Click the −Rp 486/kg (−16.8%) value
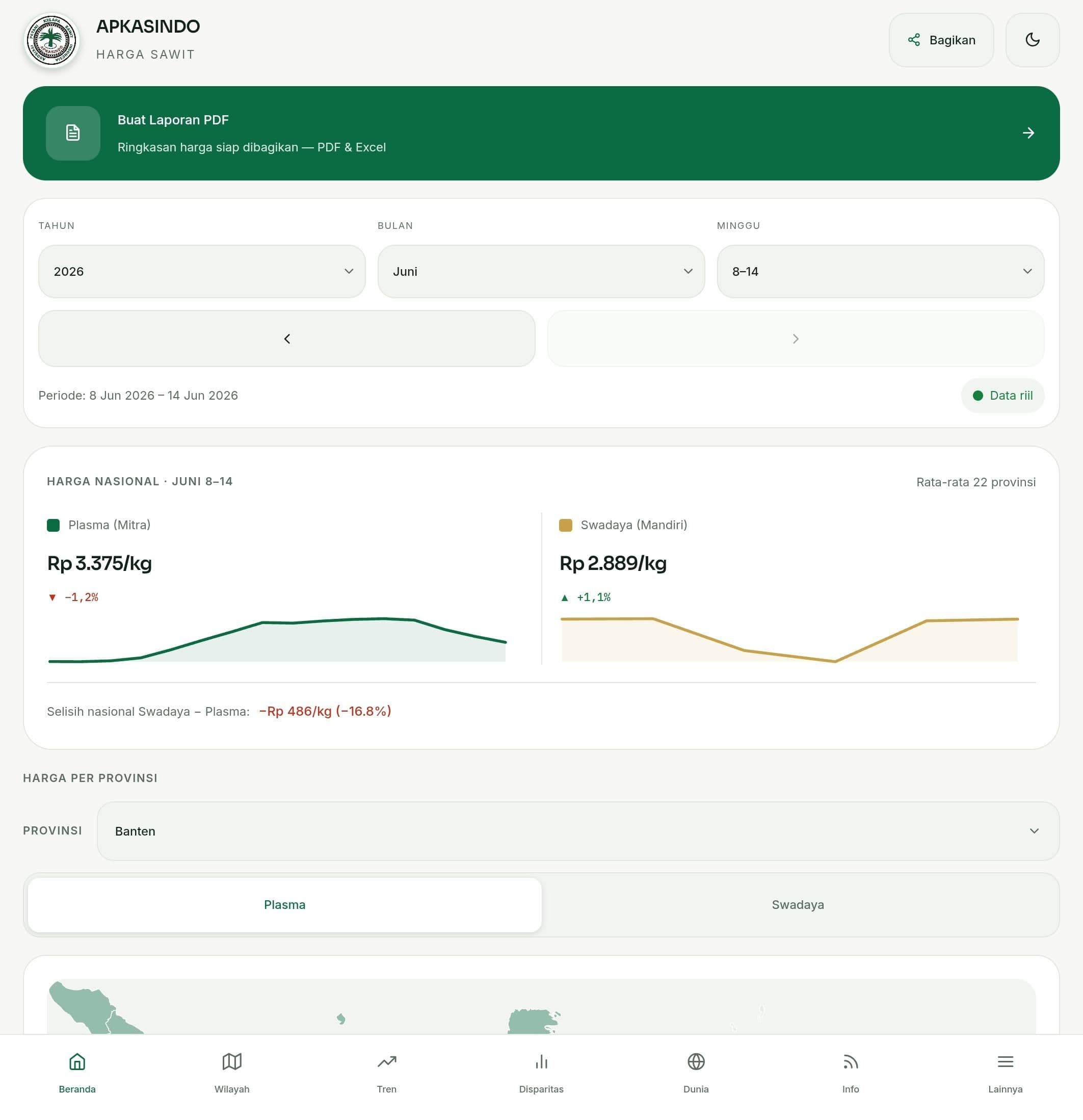This screenshot has height=1120, width=1083. [x=325, y=712]
